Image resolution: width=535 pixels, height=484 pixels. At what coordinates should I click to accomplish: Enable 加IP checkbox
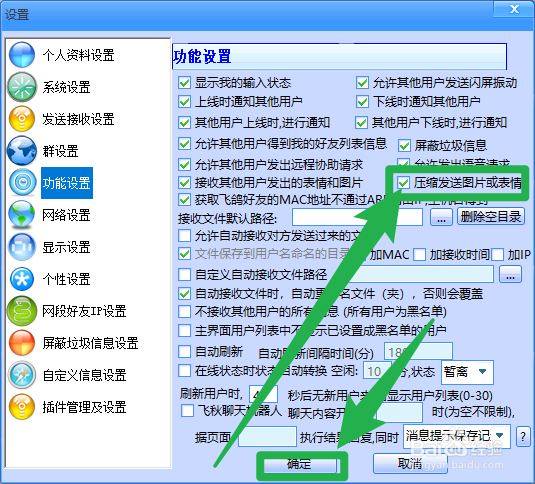pos(497,254)
